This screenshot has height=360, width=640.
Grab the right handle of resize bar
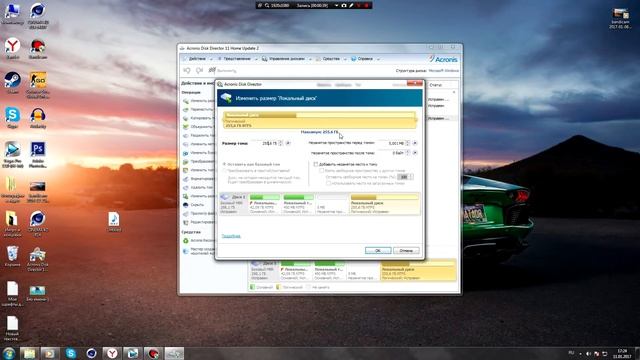click(x=416, y=120)
